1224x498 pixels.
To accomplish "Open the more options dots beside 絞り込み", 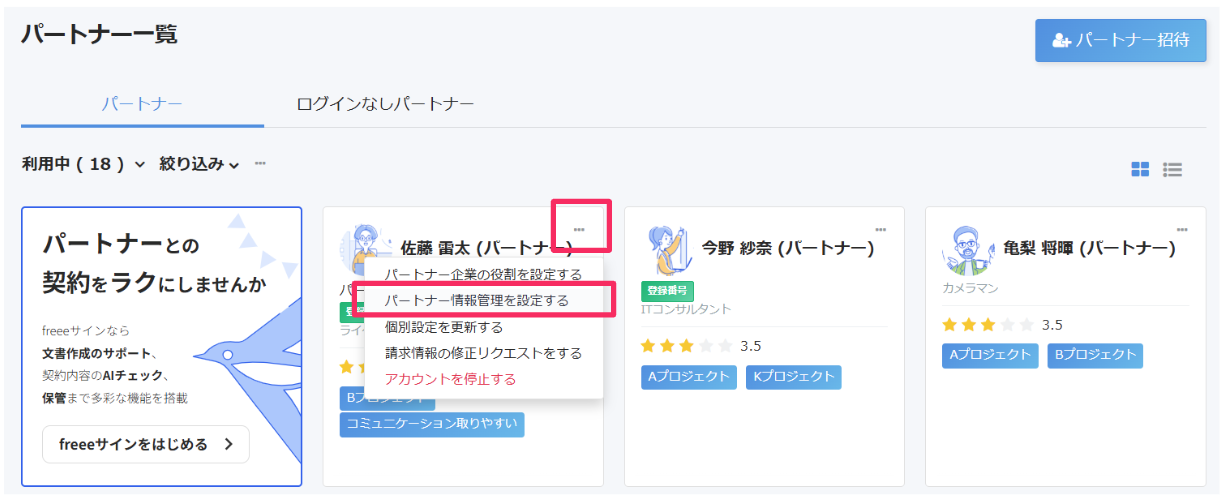I will pyautogui.click(x=260, y=163).
